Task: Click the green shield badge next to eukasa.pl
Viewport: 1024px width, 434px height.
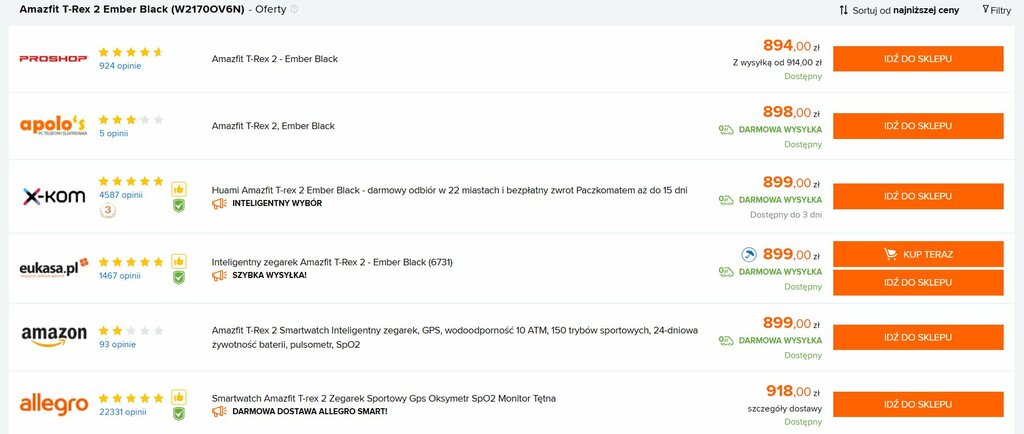Action: pos(178,277)
